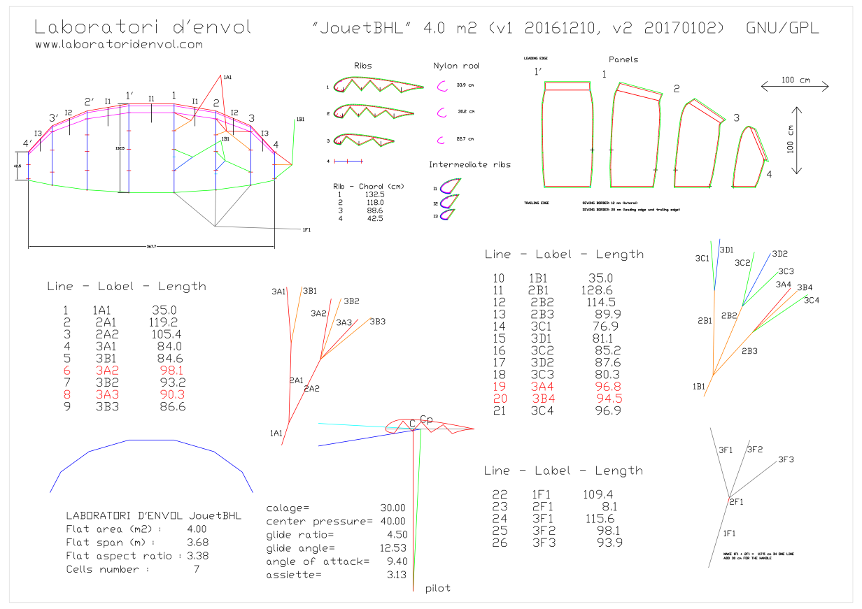Select the blue arched span outline
The image size is (862, 609).
[151, 466]
